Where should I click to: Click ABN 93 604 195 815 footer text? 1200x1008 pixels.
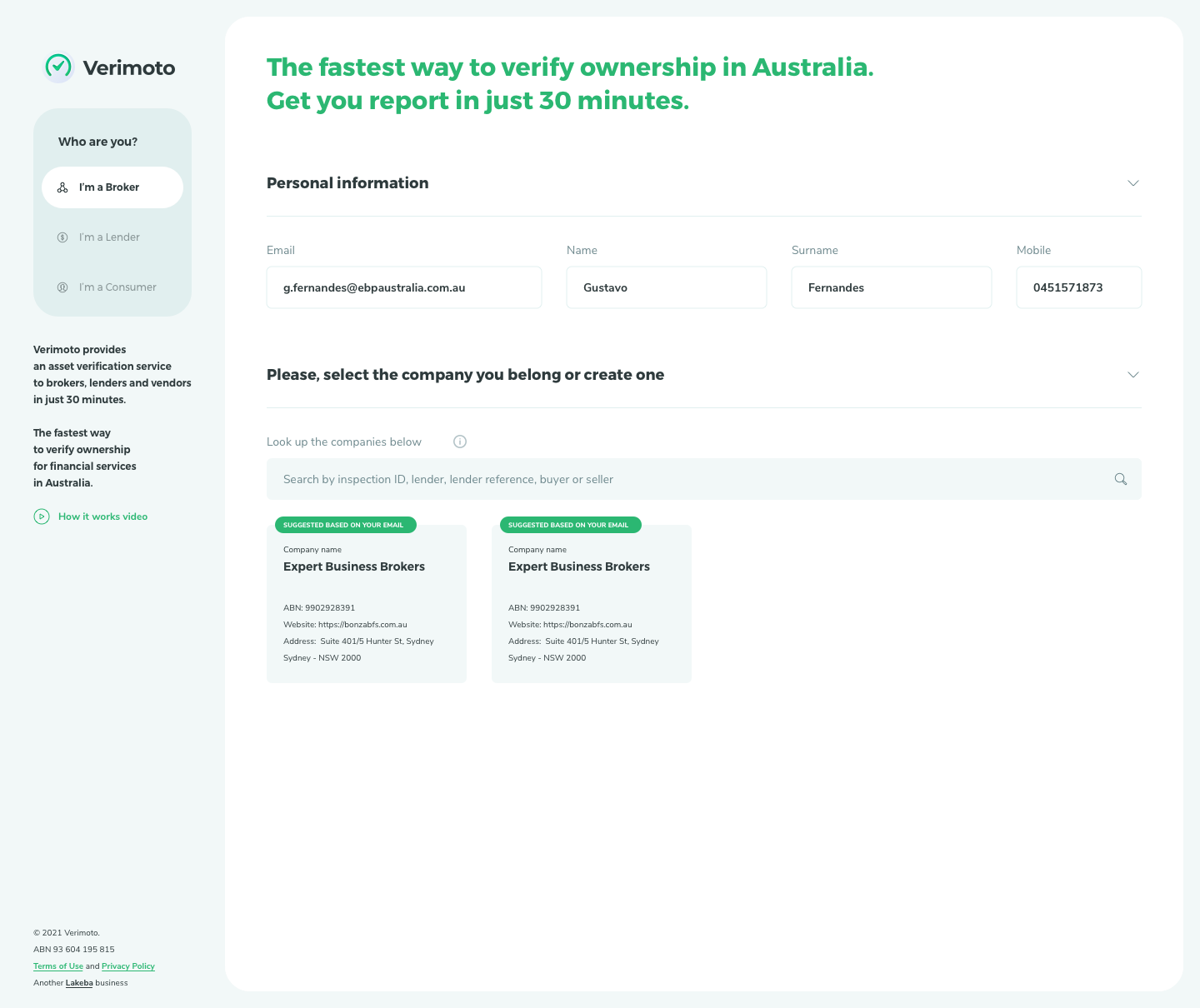(74, 950)
